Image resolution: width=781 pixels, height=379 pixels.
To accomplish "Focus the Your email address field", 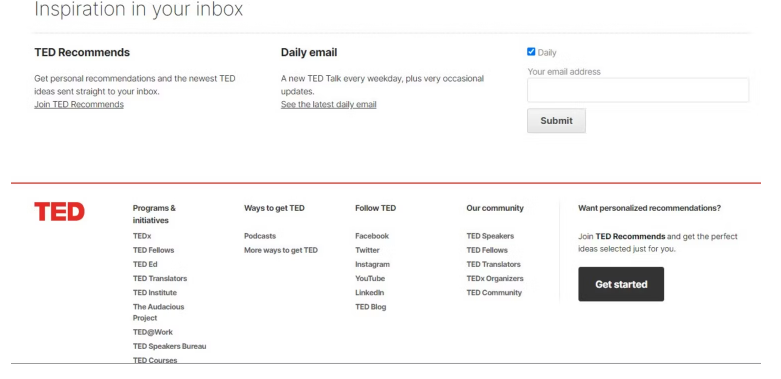I will pos(638,90).
